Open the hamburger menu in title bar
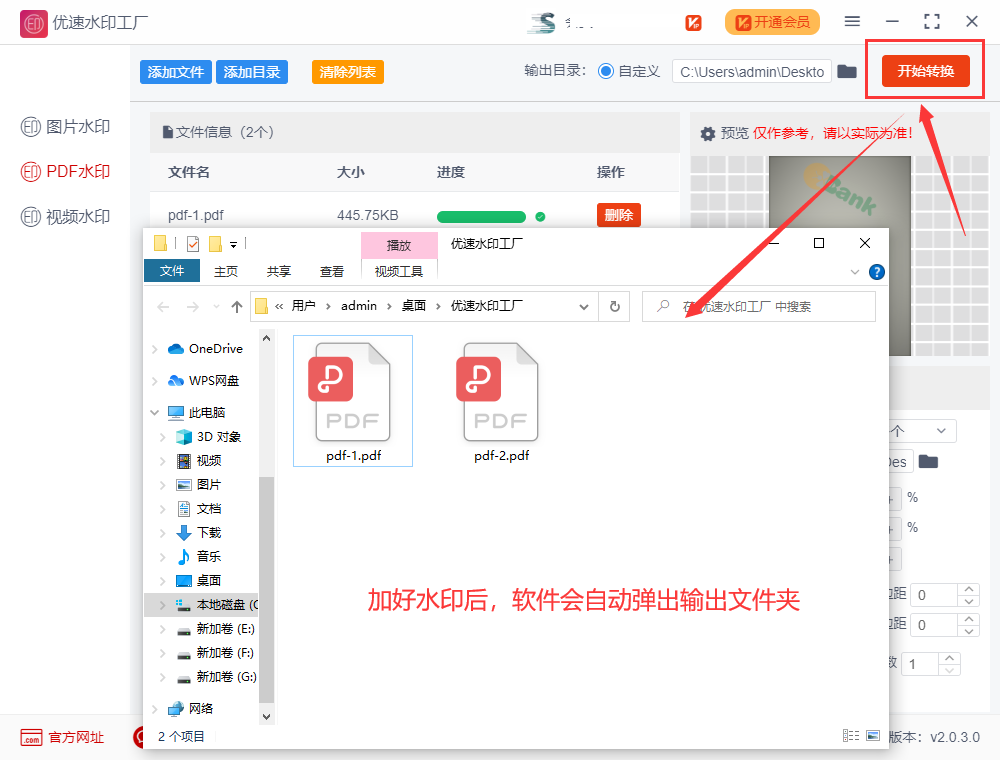Viewport: 1000px width, 760px height. (x=852, y=22)
